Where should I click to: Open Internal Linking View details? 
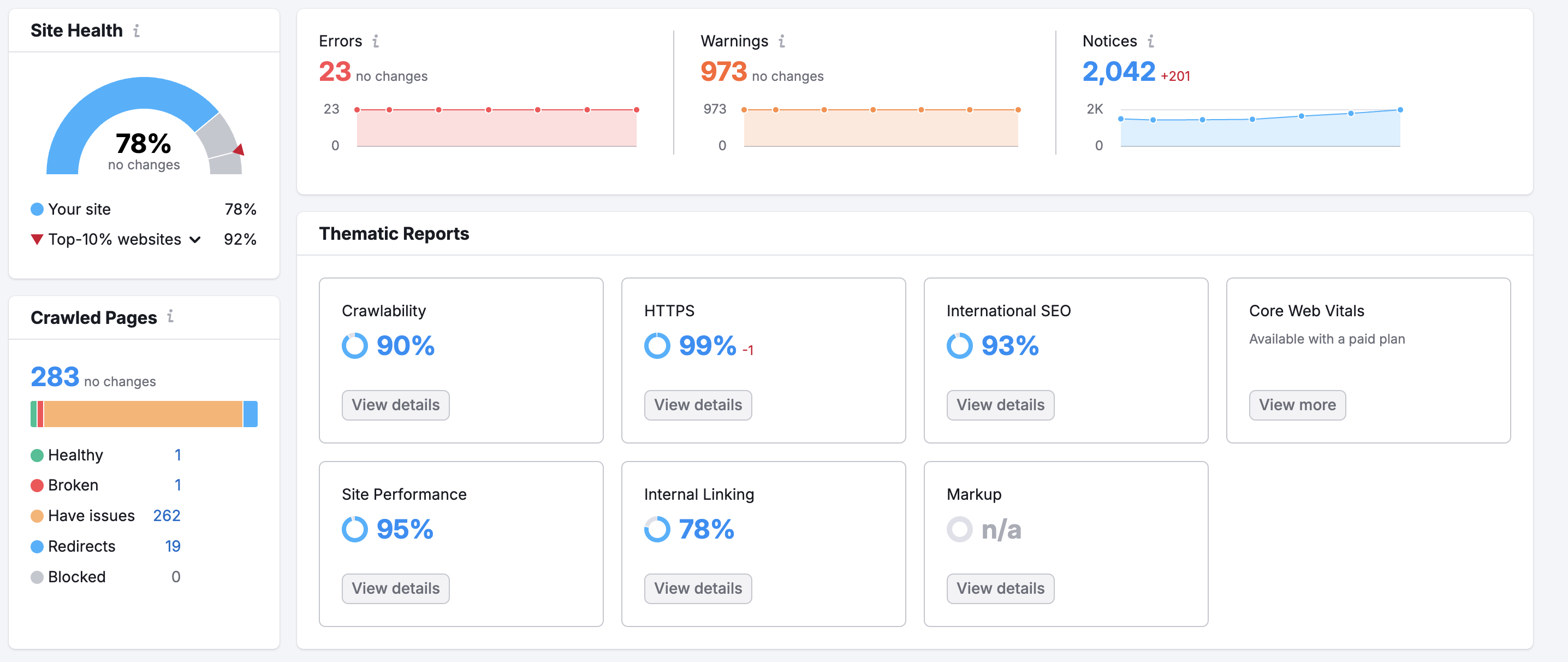tap(698, 588)
